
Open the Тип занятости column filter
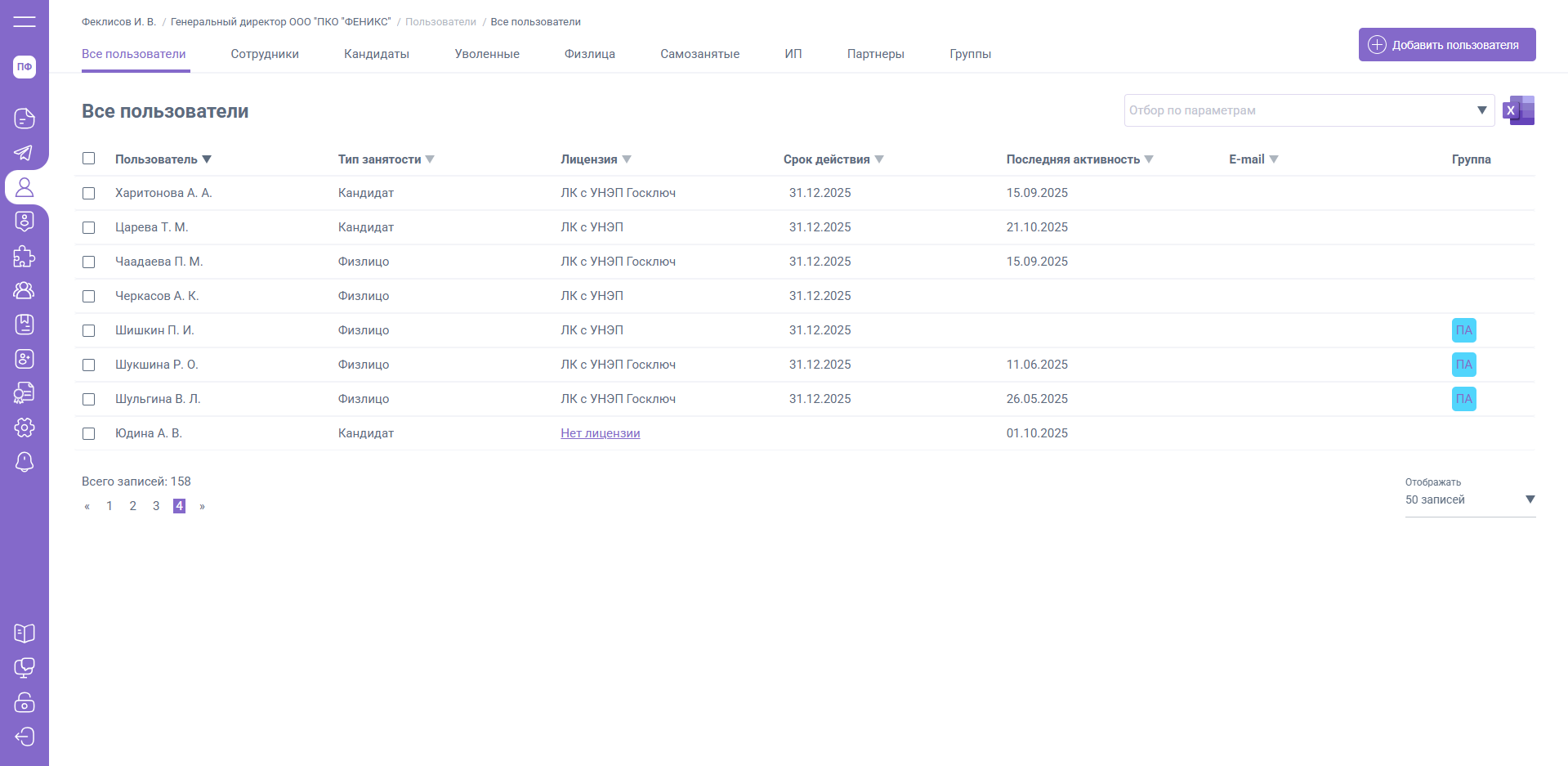click(x=430, y=159)
